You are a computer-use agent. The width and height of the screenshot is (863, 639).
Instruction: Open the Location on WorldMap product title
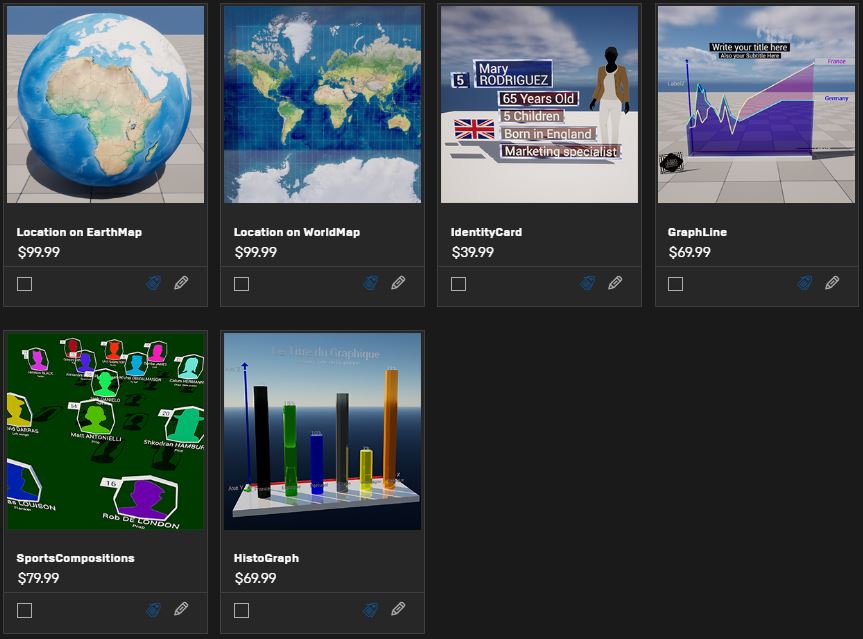click(296, 232)
